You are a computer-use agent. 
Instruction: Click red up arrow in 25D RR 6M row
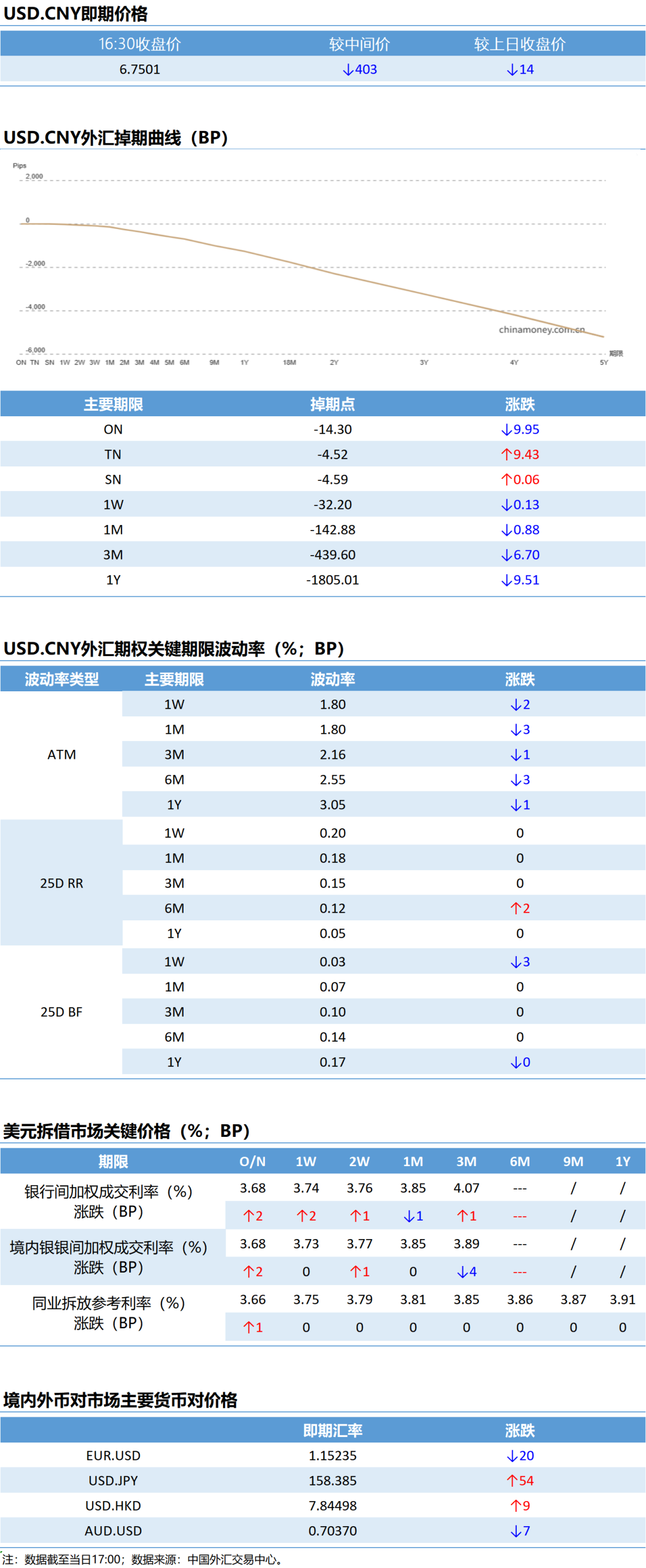pos(516,909)
